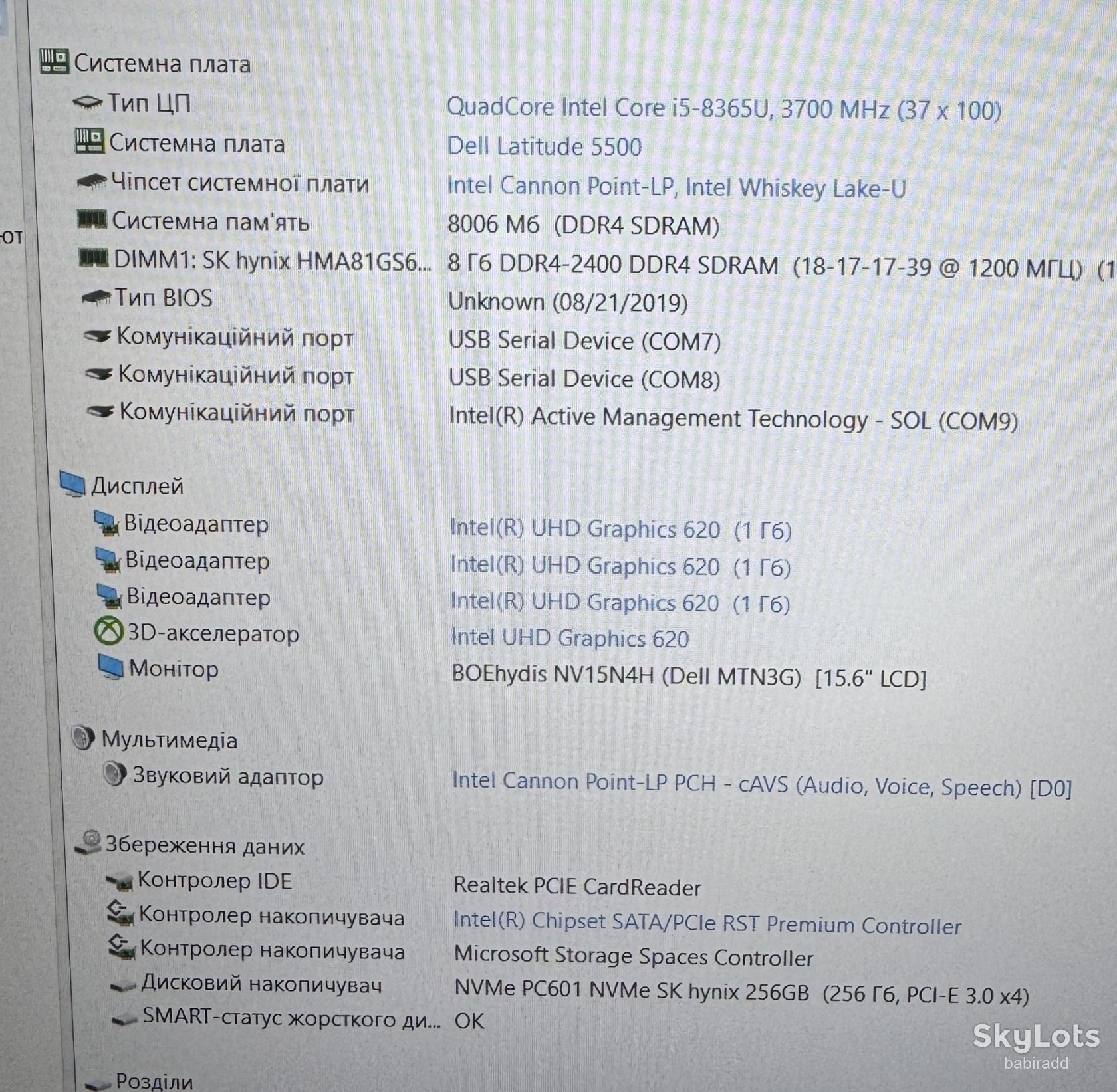Click the COM7 communication port icon
The image size is (1117, 1092).
[98, 336]
